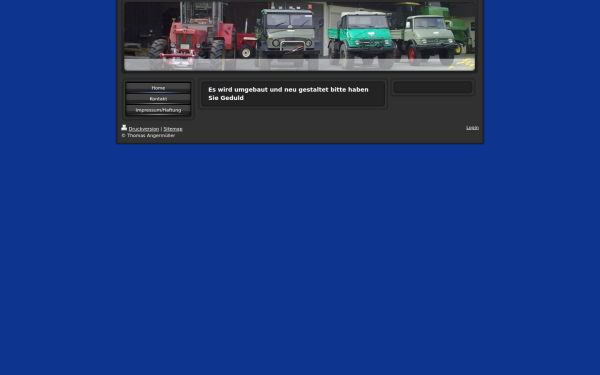Screen dimensions: 600x375
Task: Click the header banner image of vehicles
Action: (300, 36)
